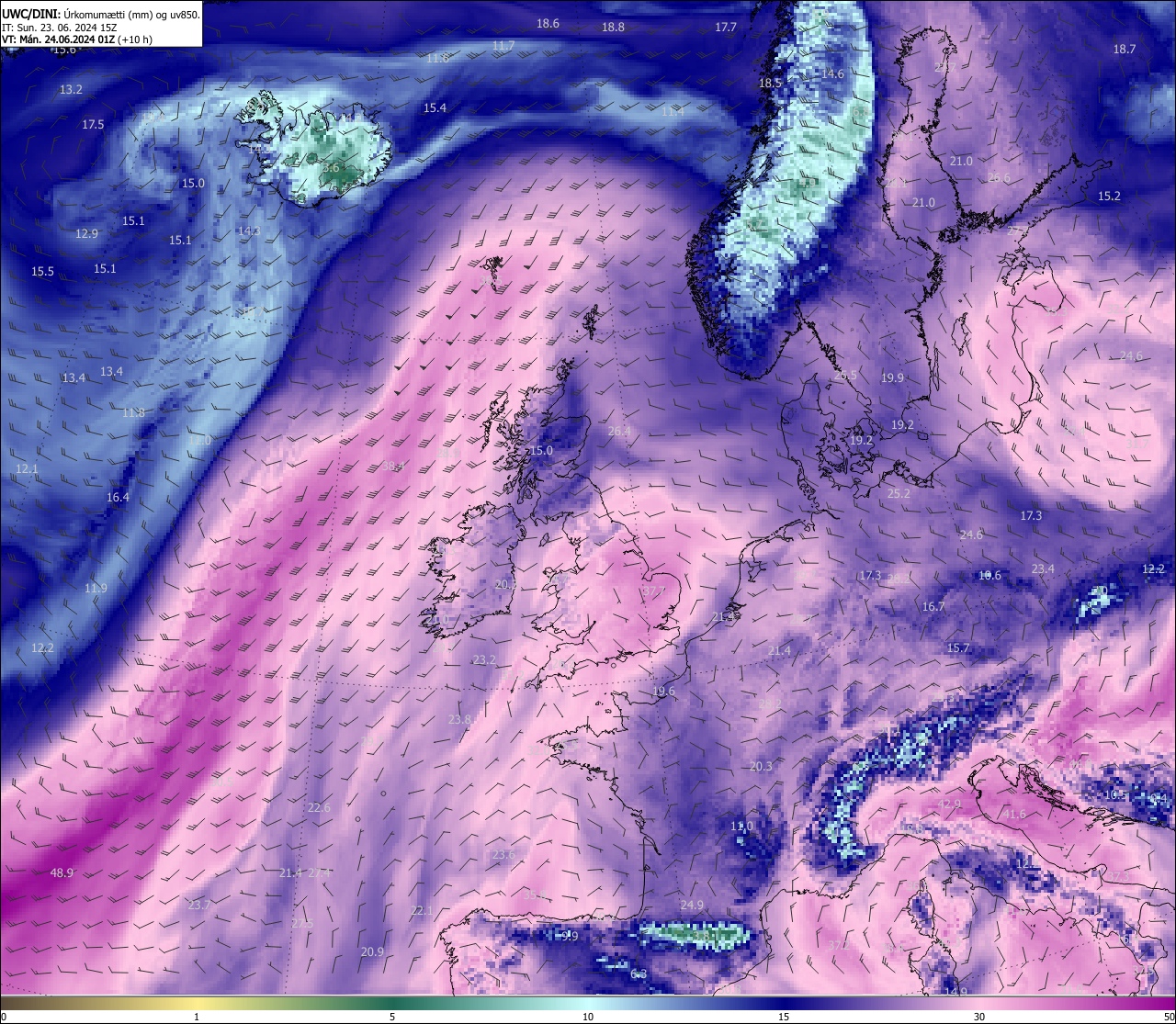
Task: Click the 18.5 value off the Norwegian coast
Action: pyautogui.click(x=770, y=83)
